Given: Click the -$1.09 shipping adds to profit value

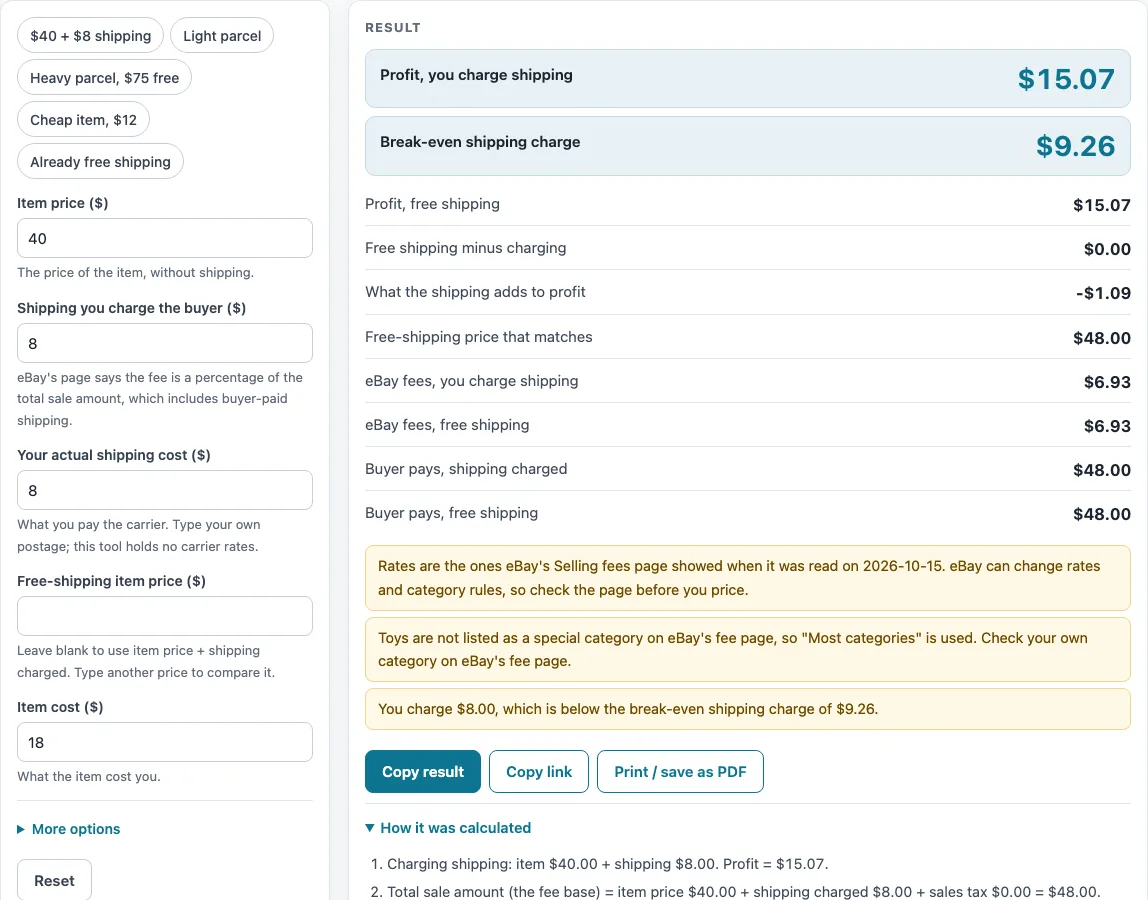Looking at the screenshot, I should tap(1103, 293).
